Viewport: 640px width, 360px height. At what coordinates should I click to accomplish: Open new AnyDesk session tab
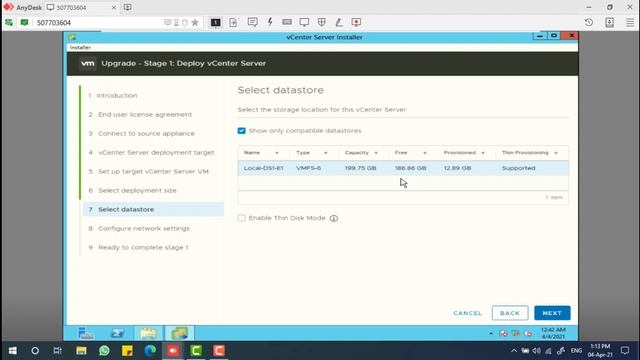127,7
